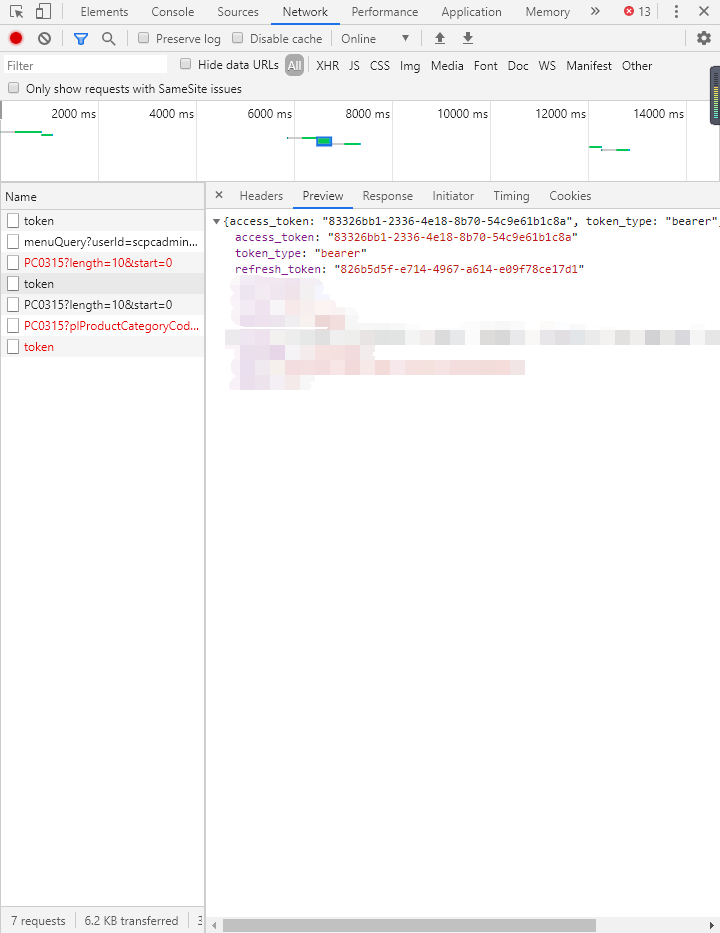Filter requests by All types
Screen dimensions: 720x933
295,65
